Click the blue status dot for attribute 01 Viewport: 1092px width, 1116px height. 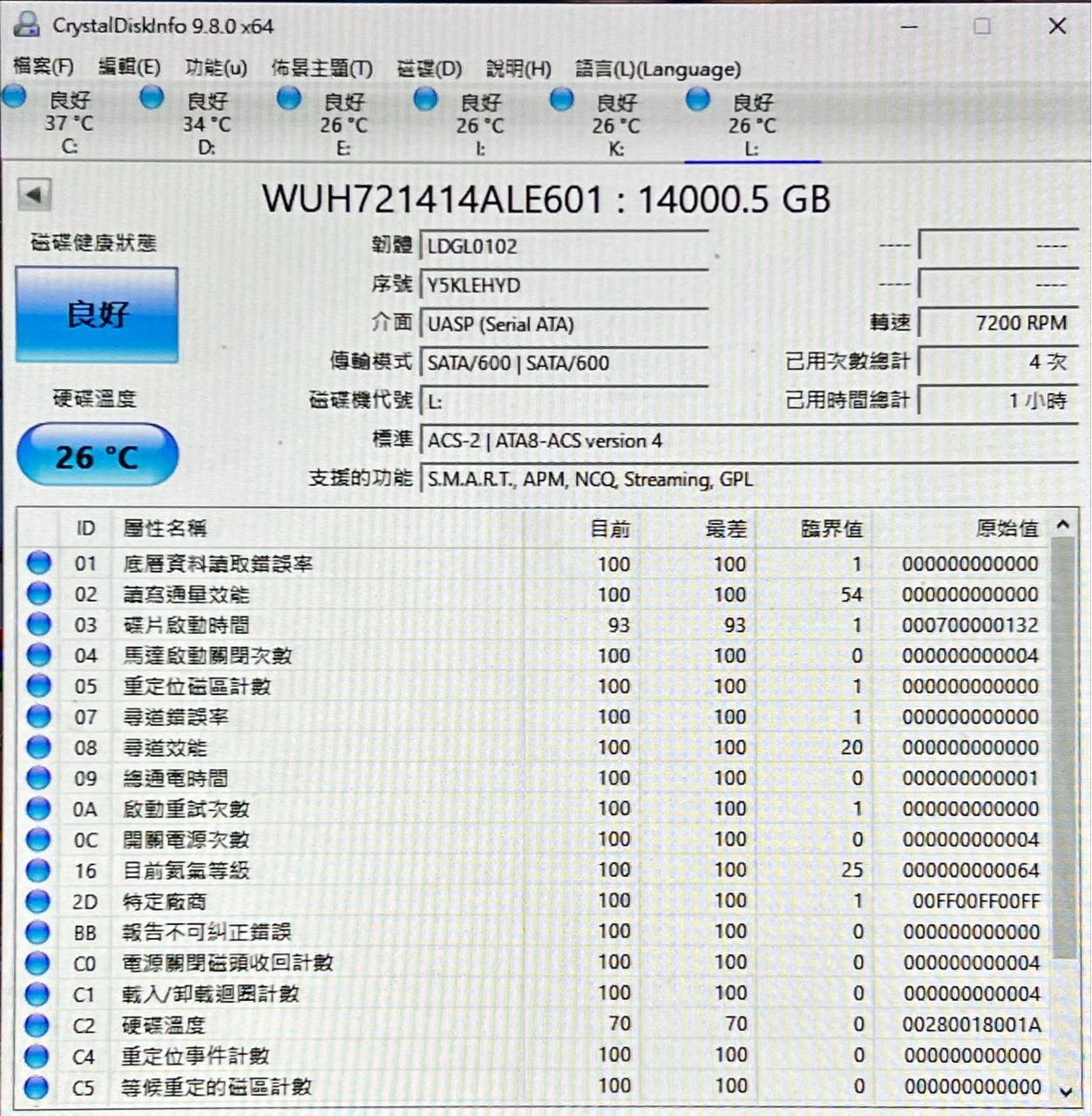click(39, 563)
